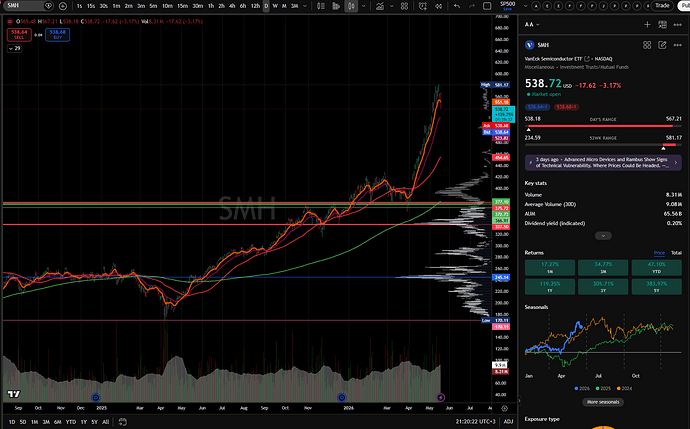690x429 pixels.
Task: Click the bar replay rewind icon
Action: 438,6
